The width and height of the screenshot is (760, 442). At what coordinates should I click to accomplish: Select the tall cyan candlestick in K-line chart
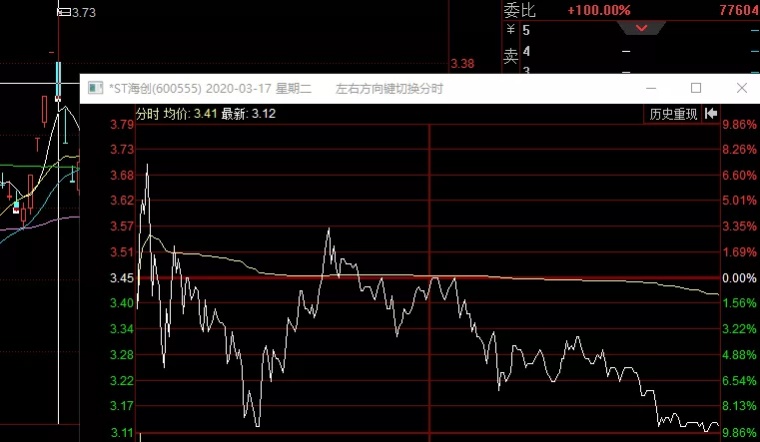coord(58,80)
